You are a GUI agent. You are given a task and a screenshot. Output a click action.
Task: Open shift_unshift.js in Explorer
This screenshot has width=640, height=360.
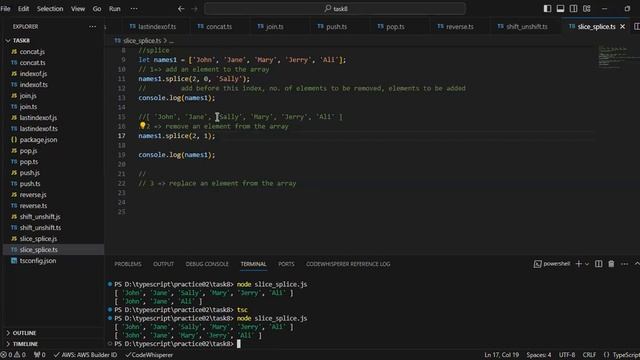(x=40, y=217)
